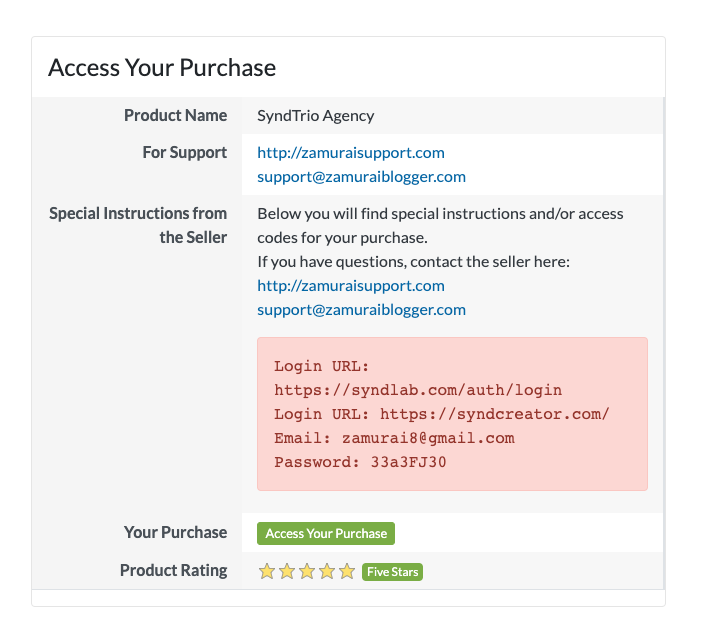Open zamuraisupport.com link under Special Instructions

coord(350,286)
